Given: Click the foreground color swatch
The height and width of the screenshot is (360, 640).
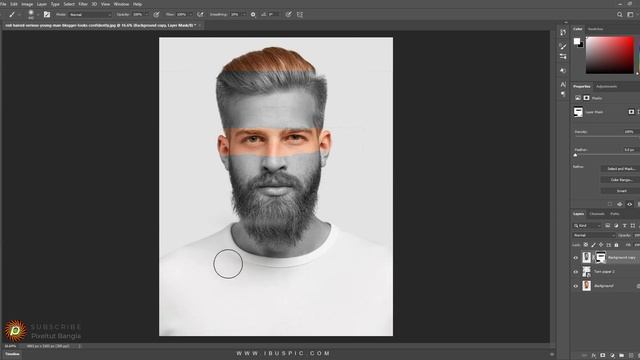Looking at the screenshot, I should coord(577,41).
